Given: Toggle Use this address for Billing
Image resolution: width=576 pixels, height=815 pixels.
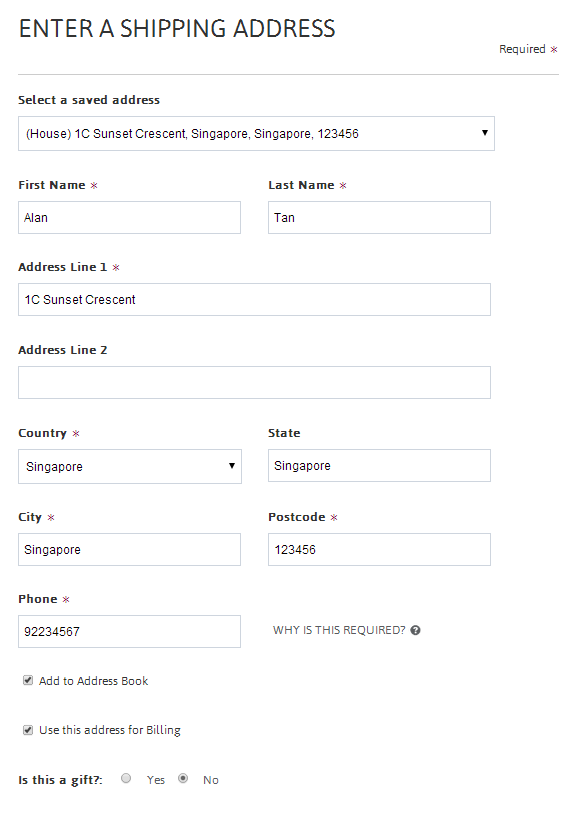Looking at the screenshot, I should point(28,730).
